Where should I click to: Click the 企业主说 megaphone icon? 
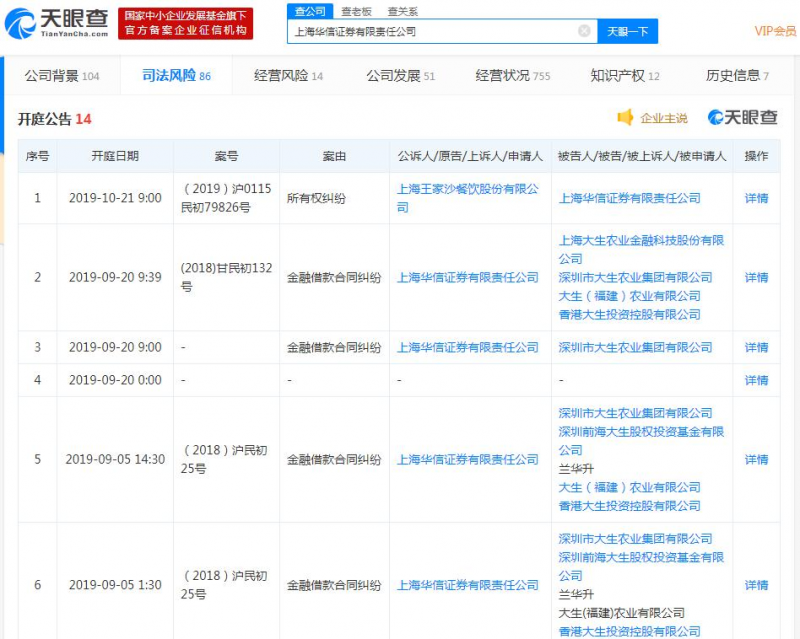tap(626, 118)
